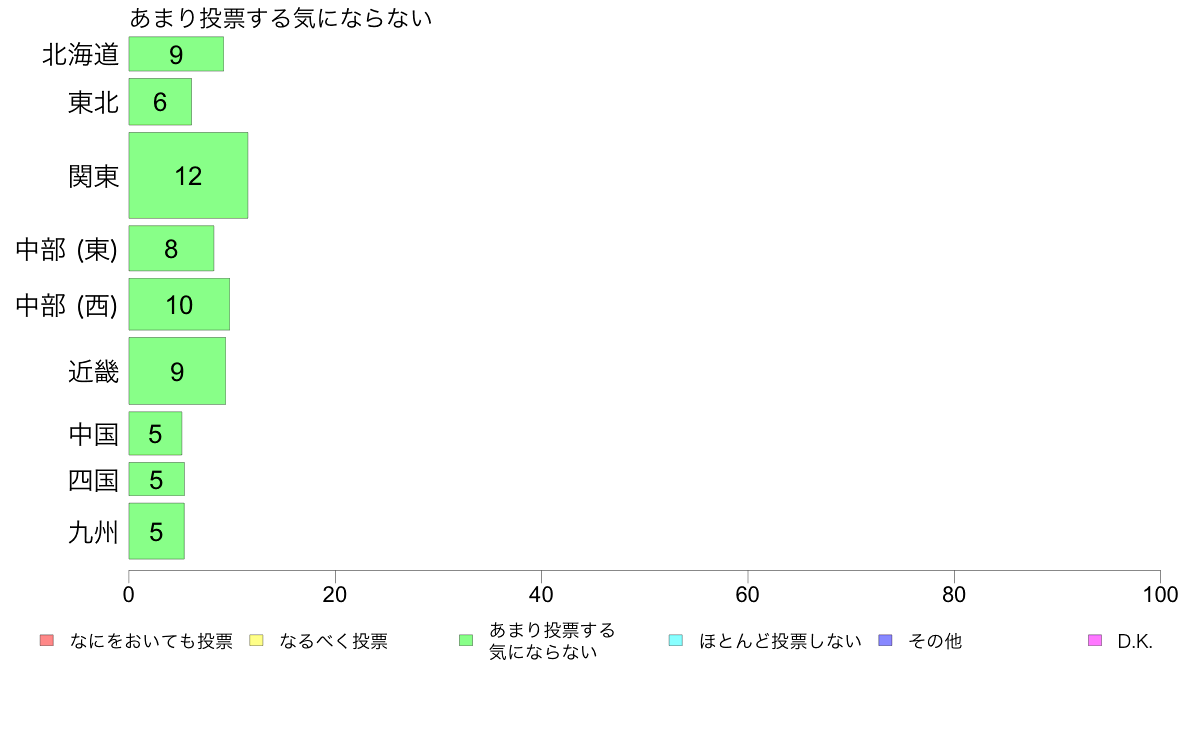Click the なにをおいても投票 legend text
1188x736 pixels.
point(151,641)
